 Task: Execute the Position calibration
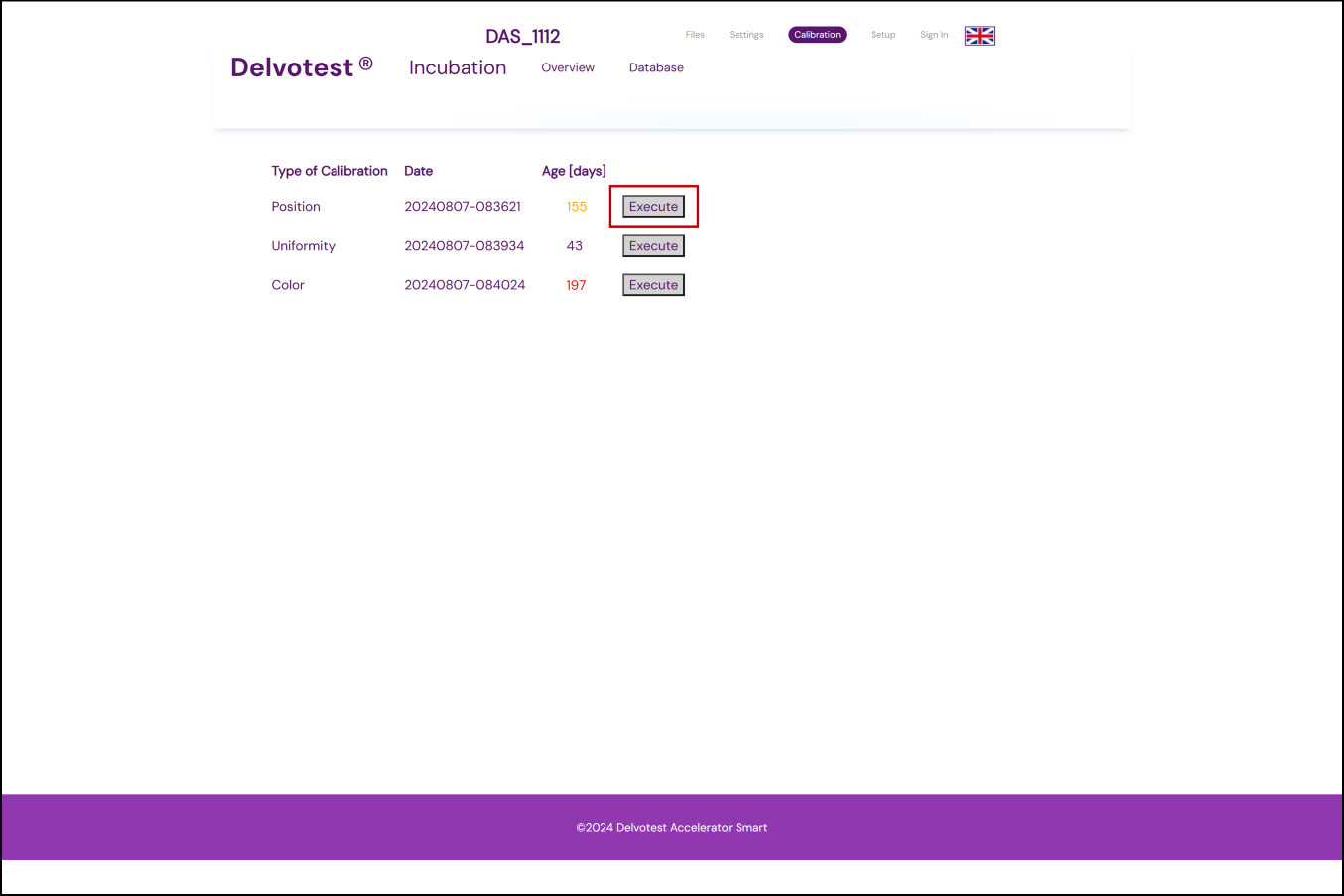click(x=653, y=207)
